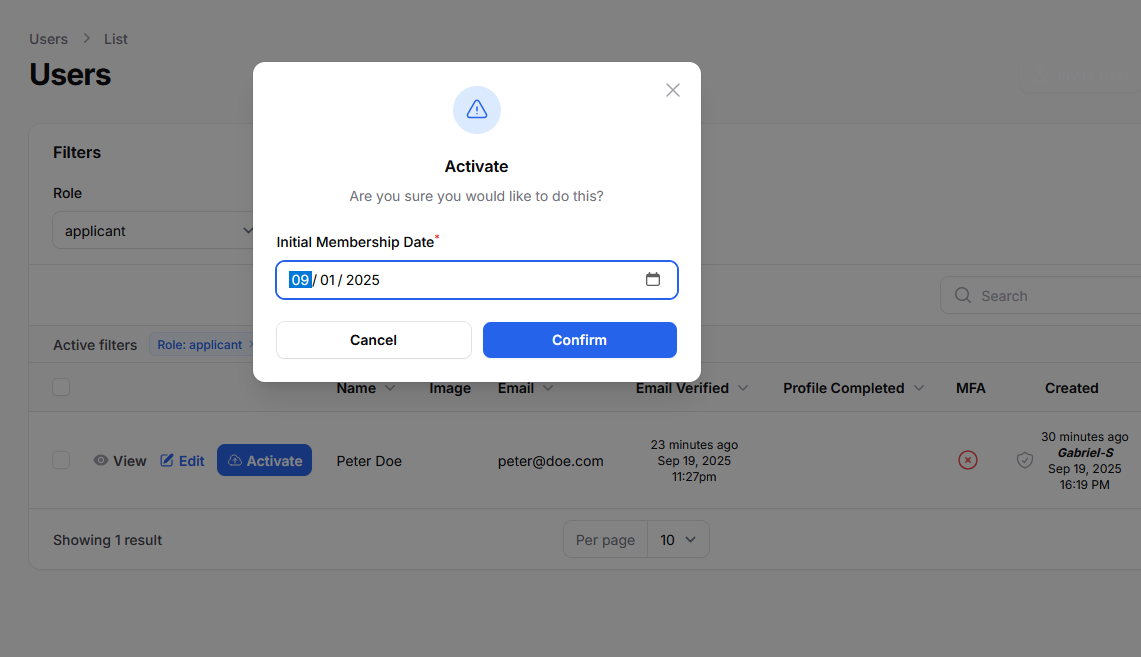
Task: Click the eye View action for Peter Doe
Action: (x=120, y=461)
